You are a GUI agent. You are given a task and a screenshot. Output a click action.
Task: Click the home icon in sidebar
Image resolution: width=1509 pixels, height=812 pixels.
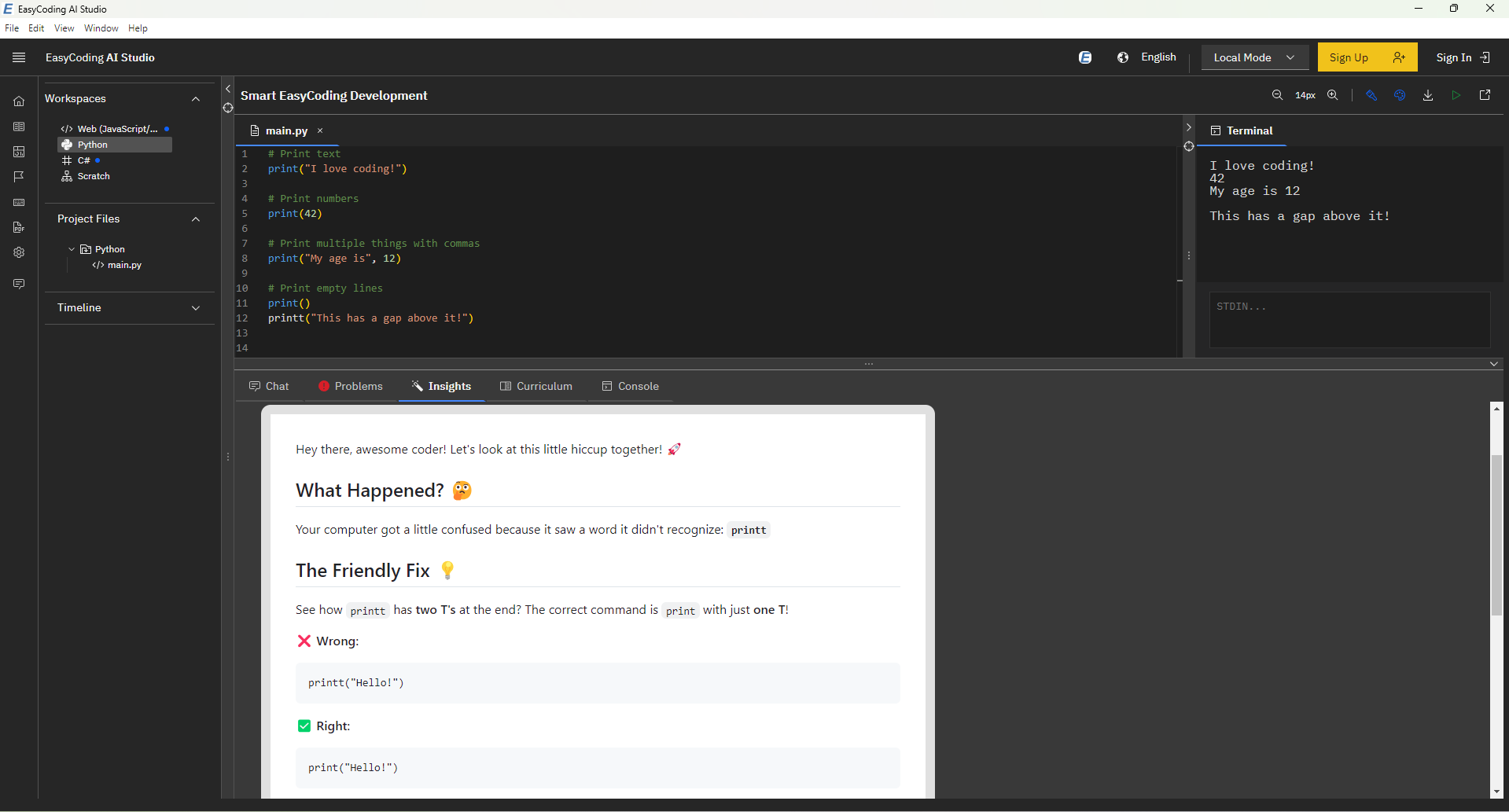point(19,101)
